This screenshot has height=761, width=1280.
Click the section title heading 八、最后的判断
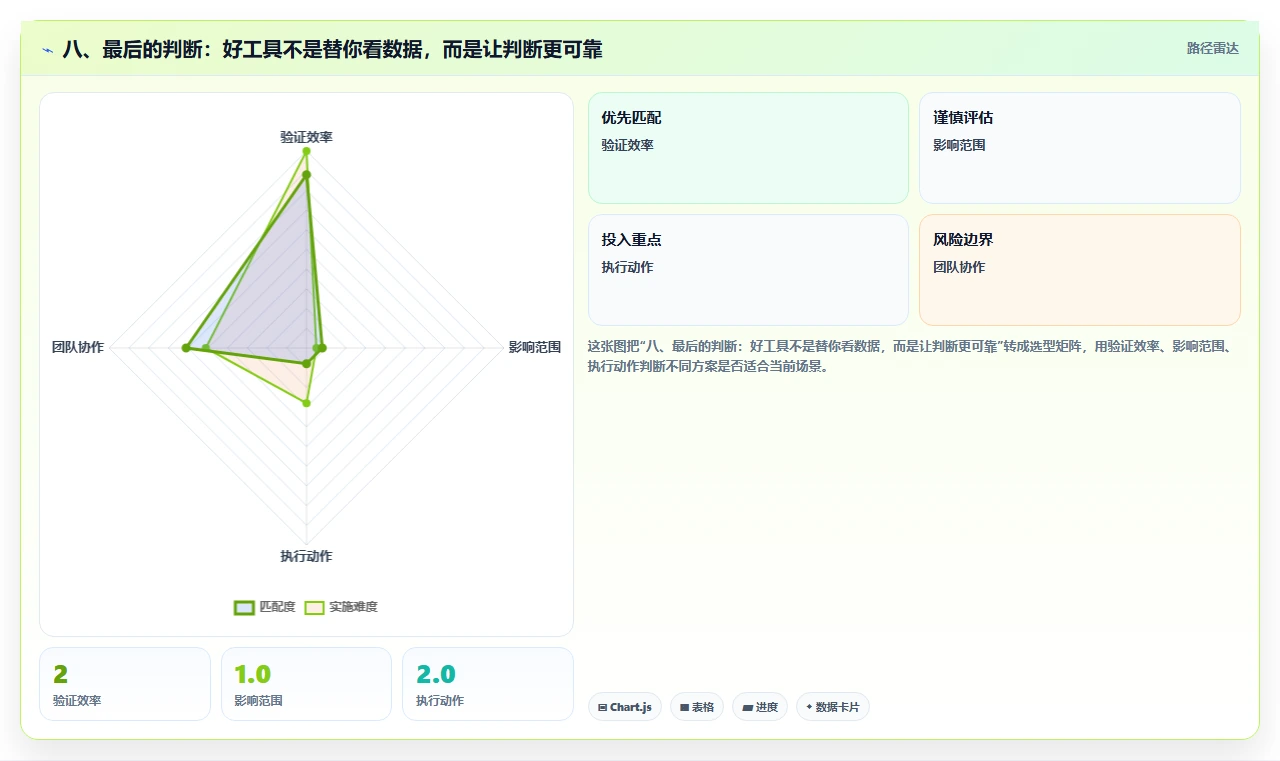point(332,49)
